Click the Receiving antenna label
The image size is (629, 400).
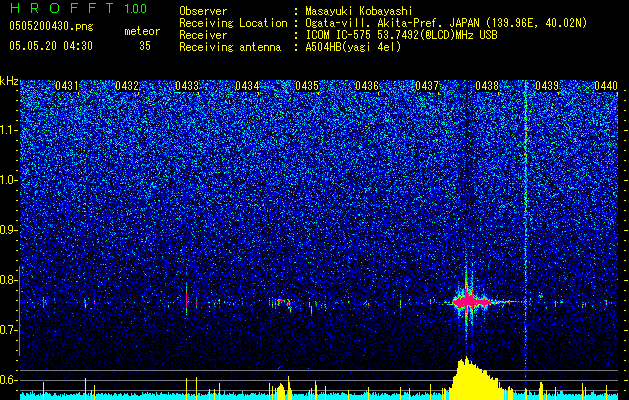click(230, 47)
